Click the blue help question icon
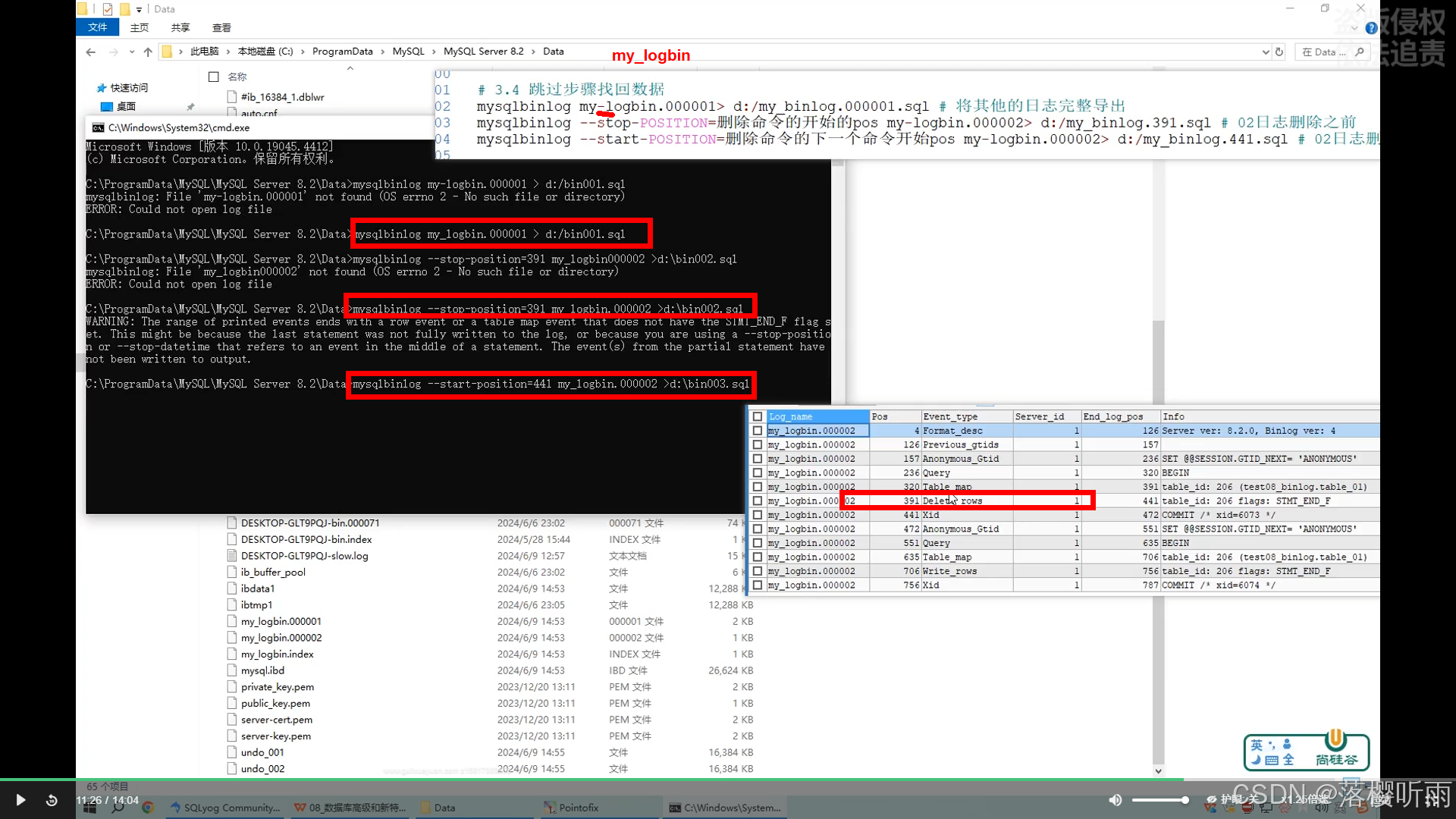Viewport: 1456px width, 819px height. click(1371, 28)
